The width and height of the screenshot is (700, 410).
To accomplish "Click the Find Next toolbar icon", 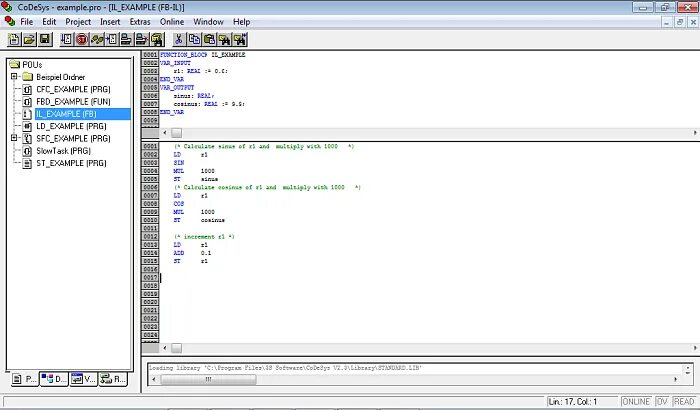I will [240, 40].
